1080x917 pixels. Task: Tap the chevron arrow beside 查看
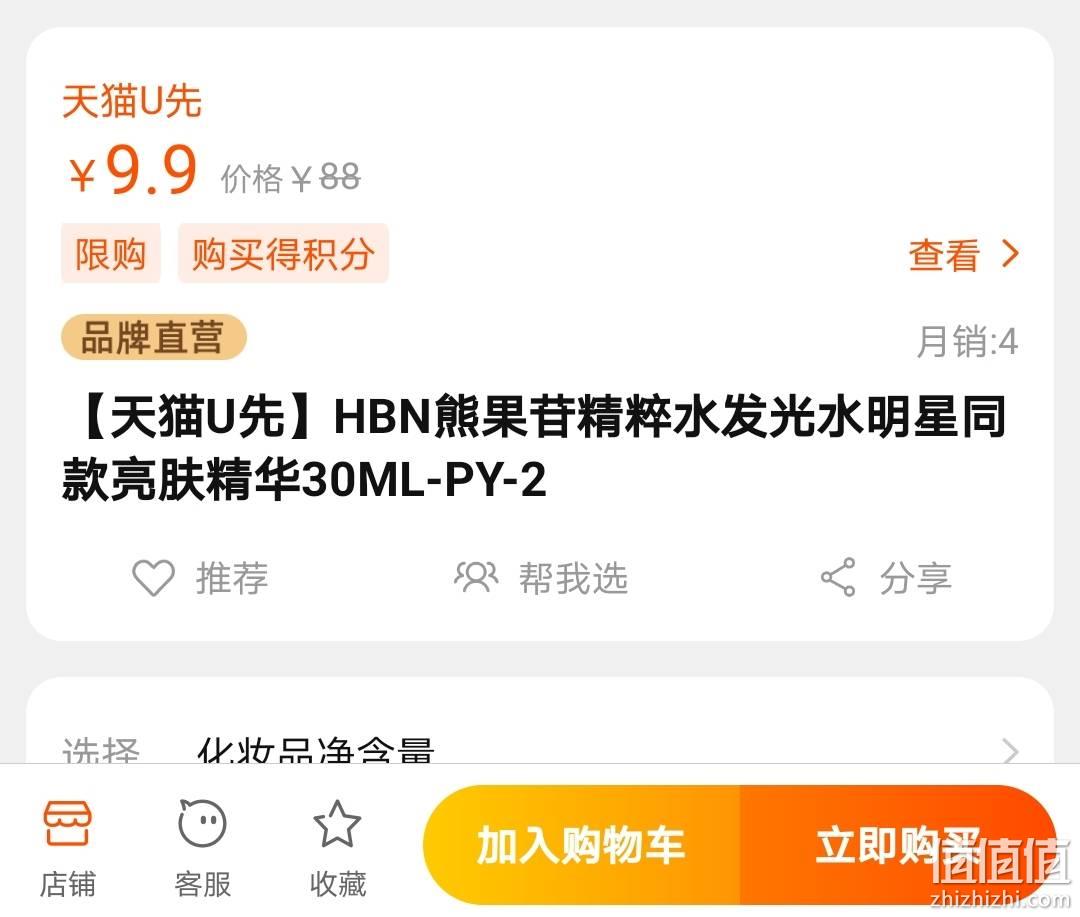coord(1010,254)
